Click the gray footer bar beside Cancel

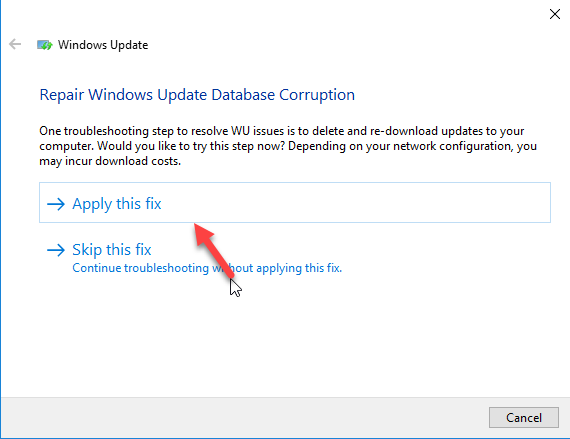(244, 417)
